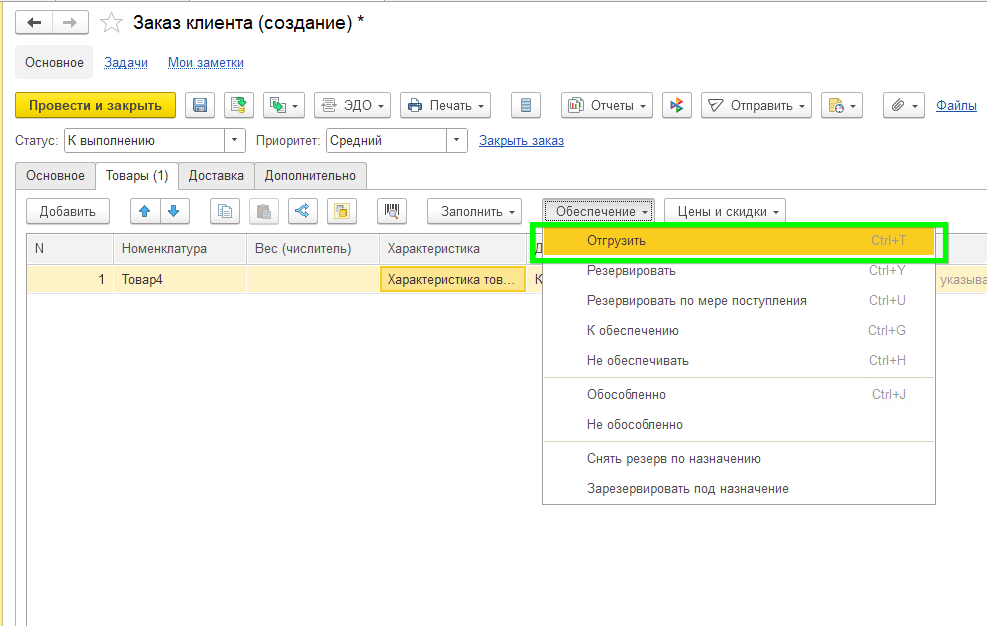Image resolution: width=987 pixels, height=626 pixels.
Task: Click the Номенклатура column header
Action: [x=180, y=249]
